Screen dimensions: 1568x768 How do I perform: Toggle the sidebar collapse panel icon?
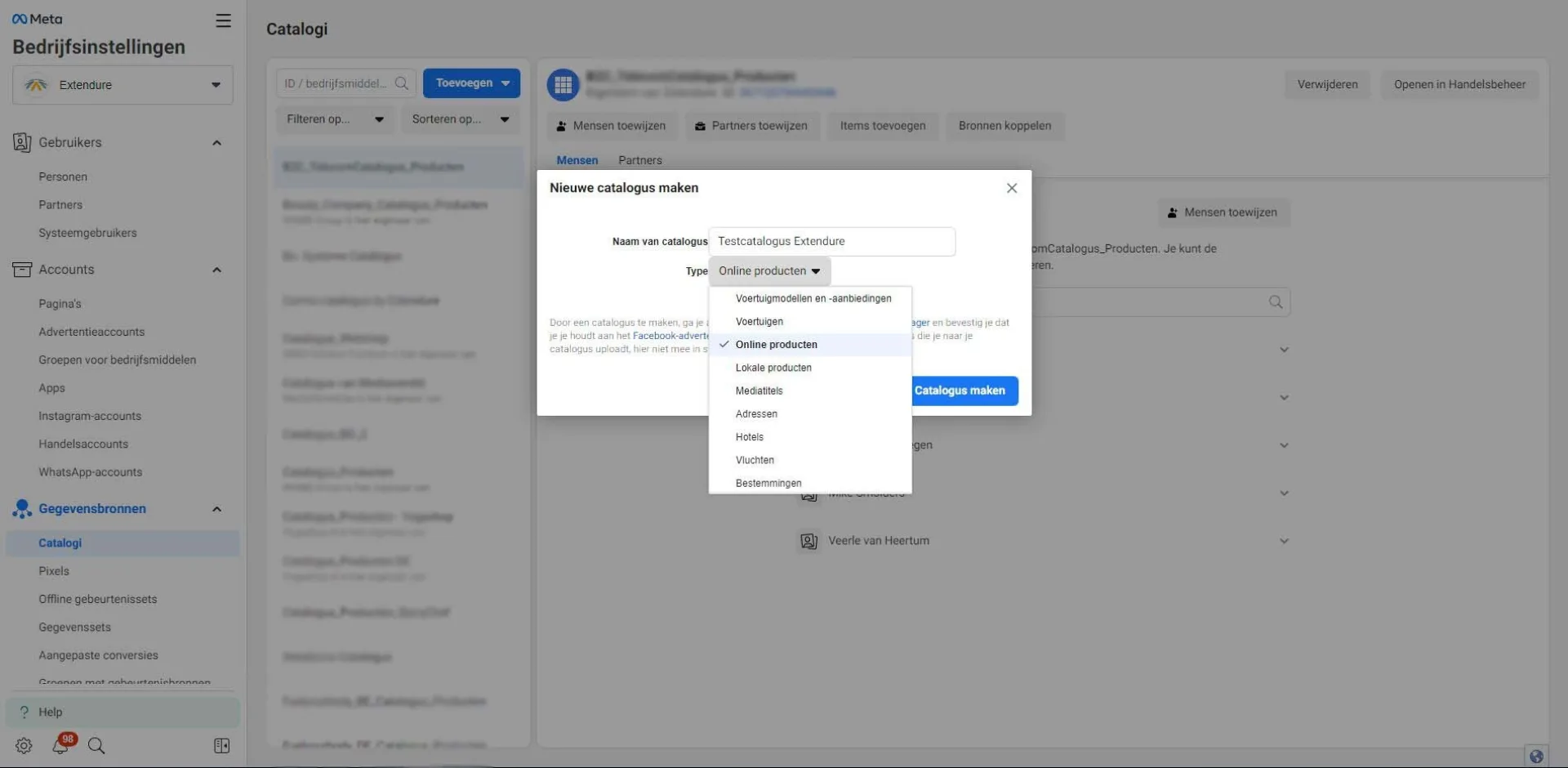(x=221, y=745)
